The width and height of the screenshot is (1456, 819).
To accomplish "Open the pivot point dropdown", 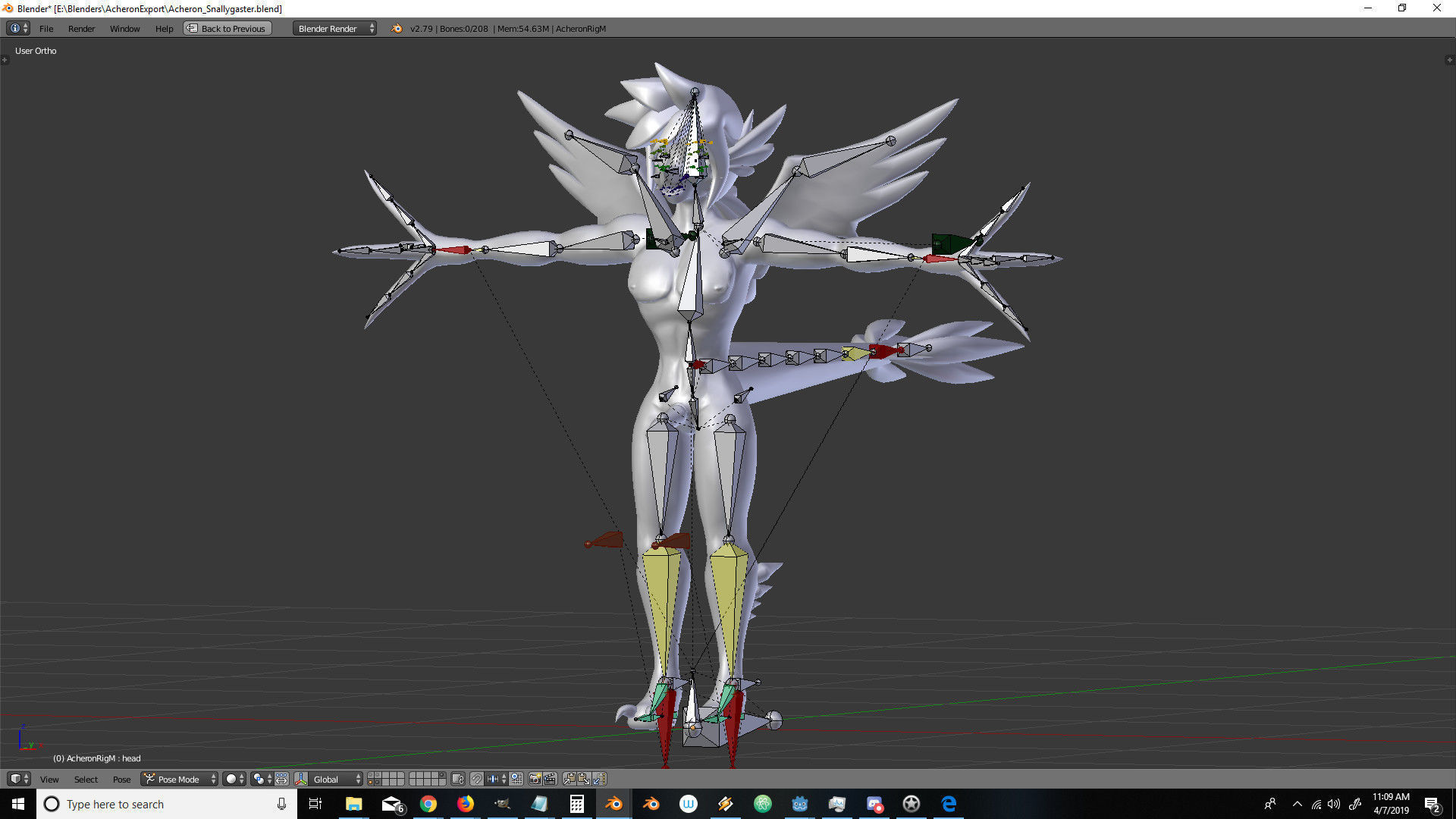I will click(x=262, y=779).
